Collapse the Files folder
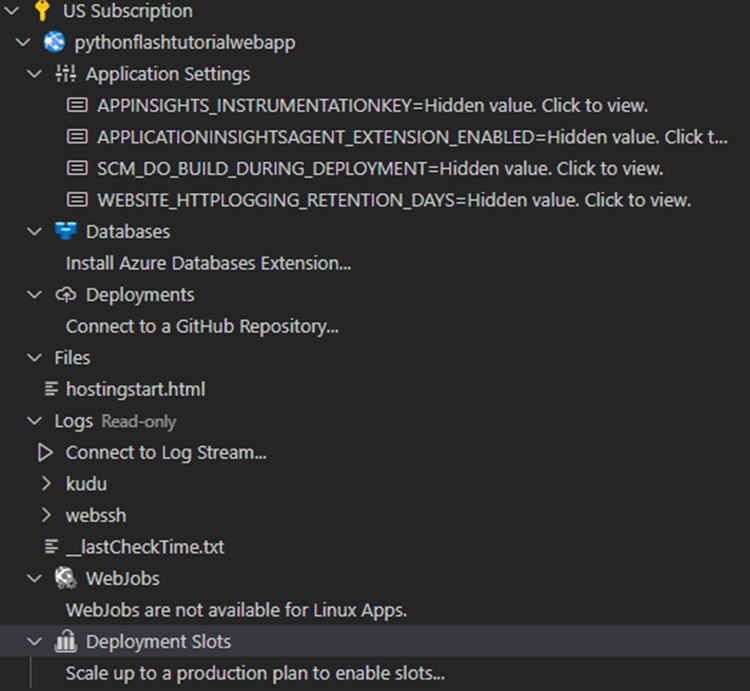 (x=34, y=358)
